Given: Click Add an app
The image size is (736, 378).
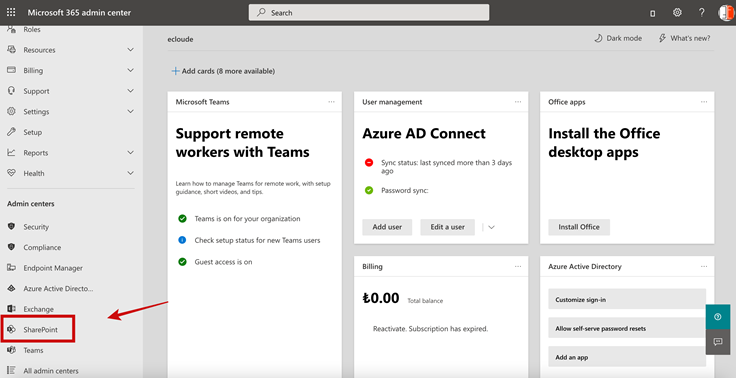Looking at the screenshot, I should tap(627, 357).
